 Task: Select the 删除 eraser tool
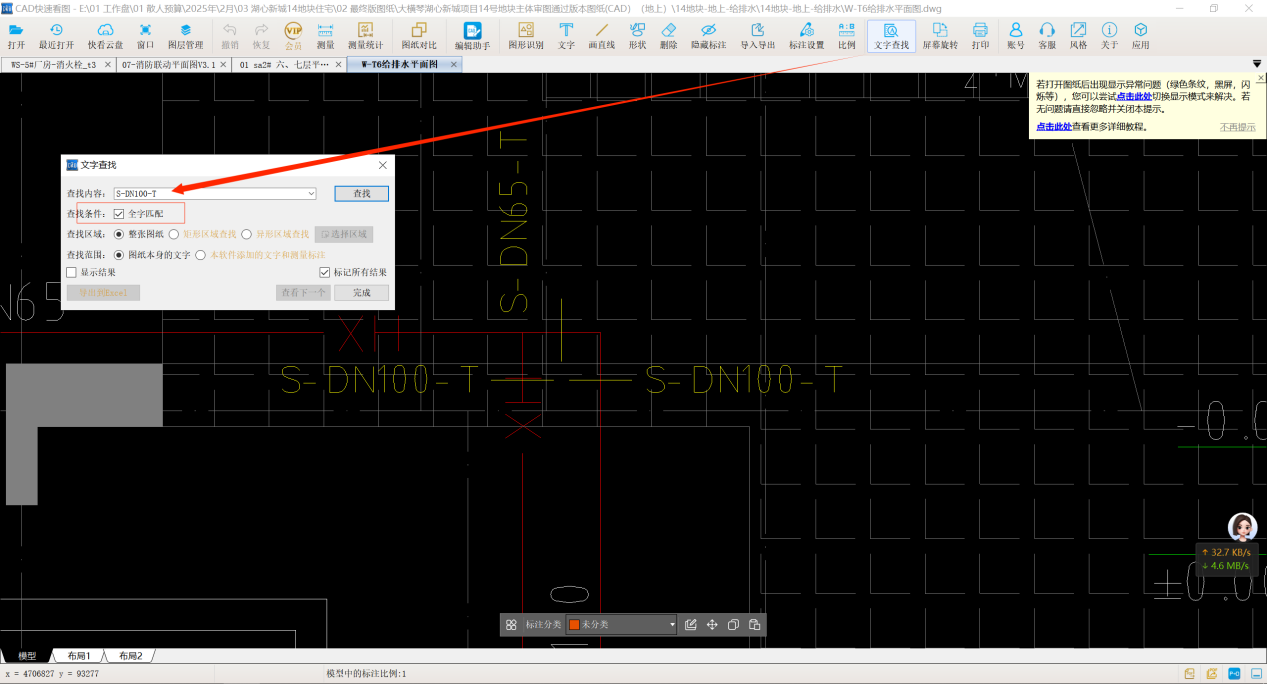669,36
